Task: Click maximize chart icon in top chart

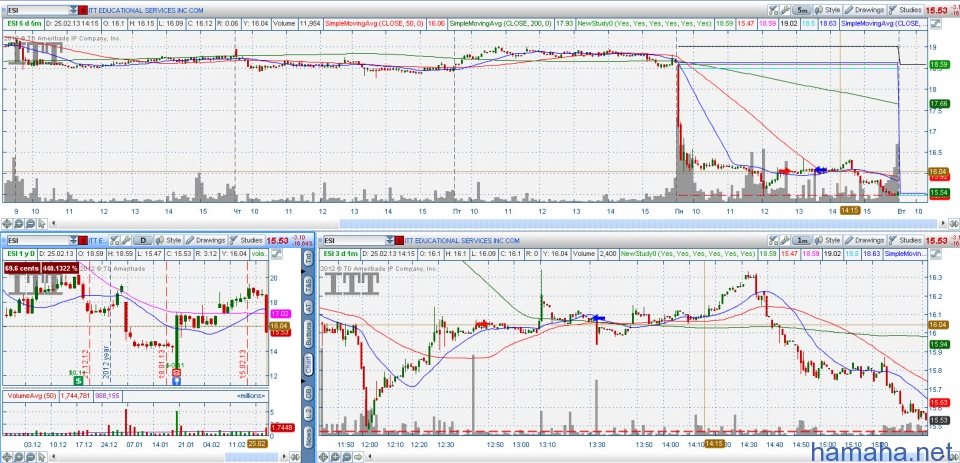Action: (935, 24)
